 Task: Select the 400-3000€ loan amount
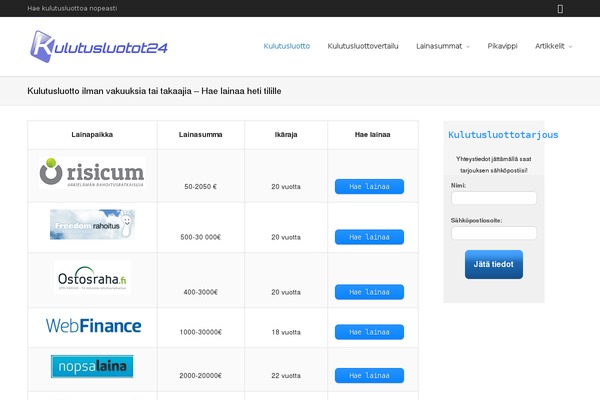(x=201, y=292)
